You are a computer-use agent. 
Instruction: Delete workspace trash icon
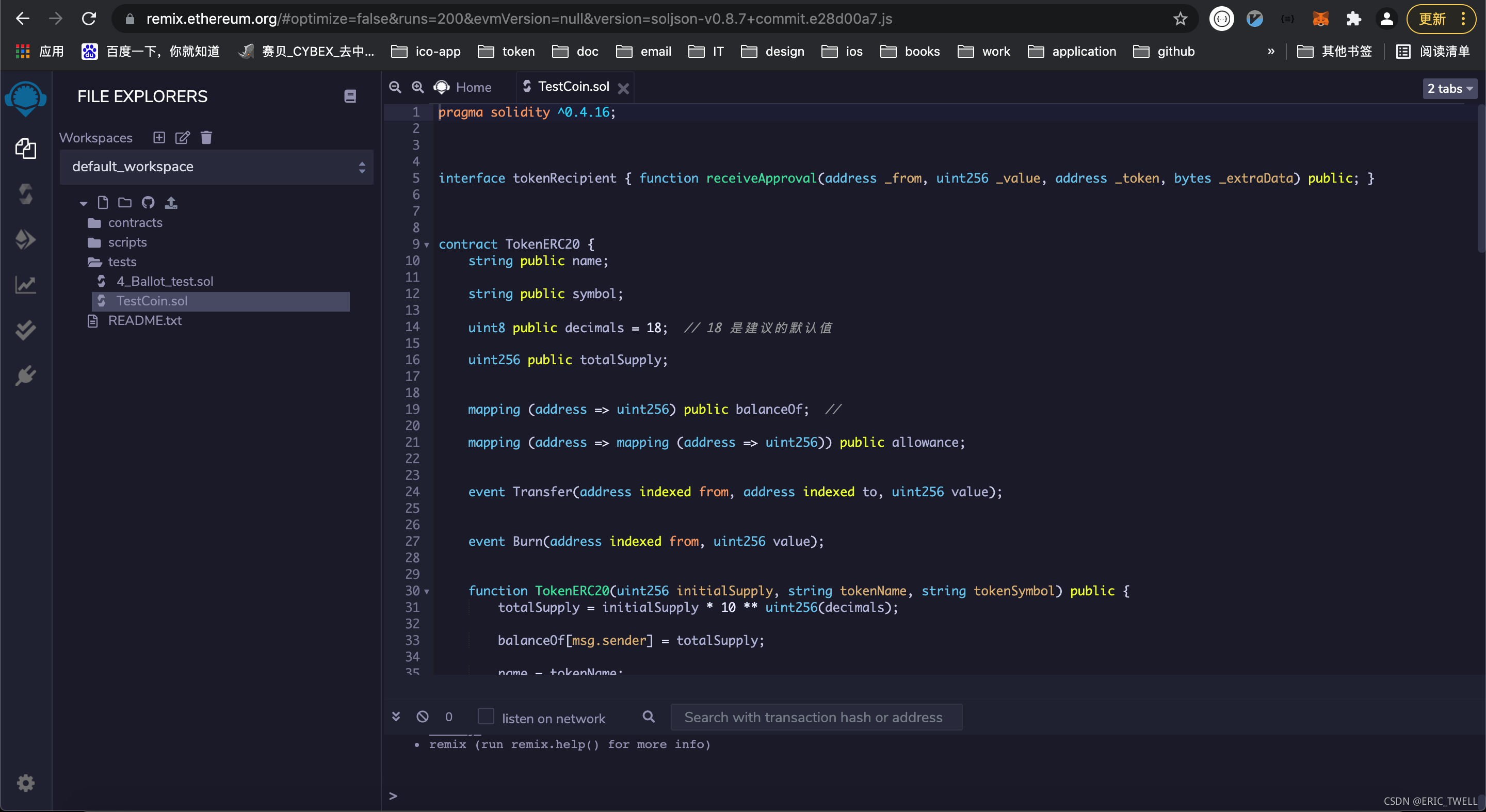coord(206,137)
